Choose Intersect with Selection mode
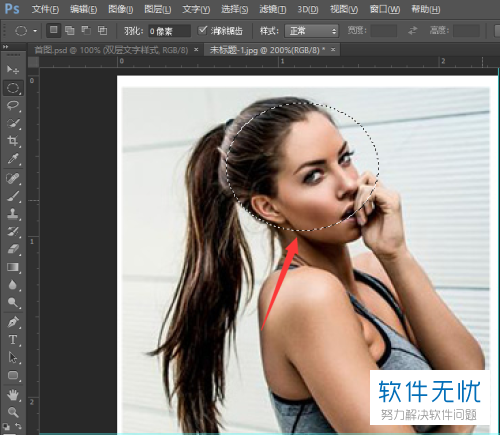500x435 pixels. pyautogui.click(x=102, y=30)
